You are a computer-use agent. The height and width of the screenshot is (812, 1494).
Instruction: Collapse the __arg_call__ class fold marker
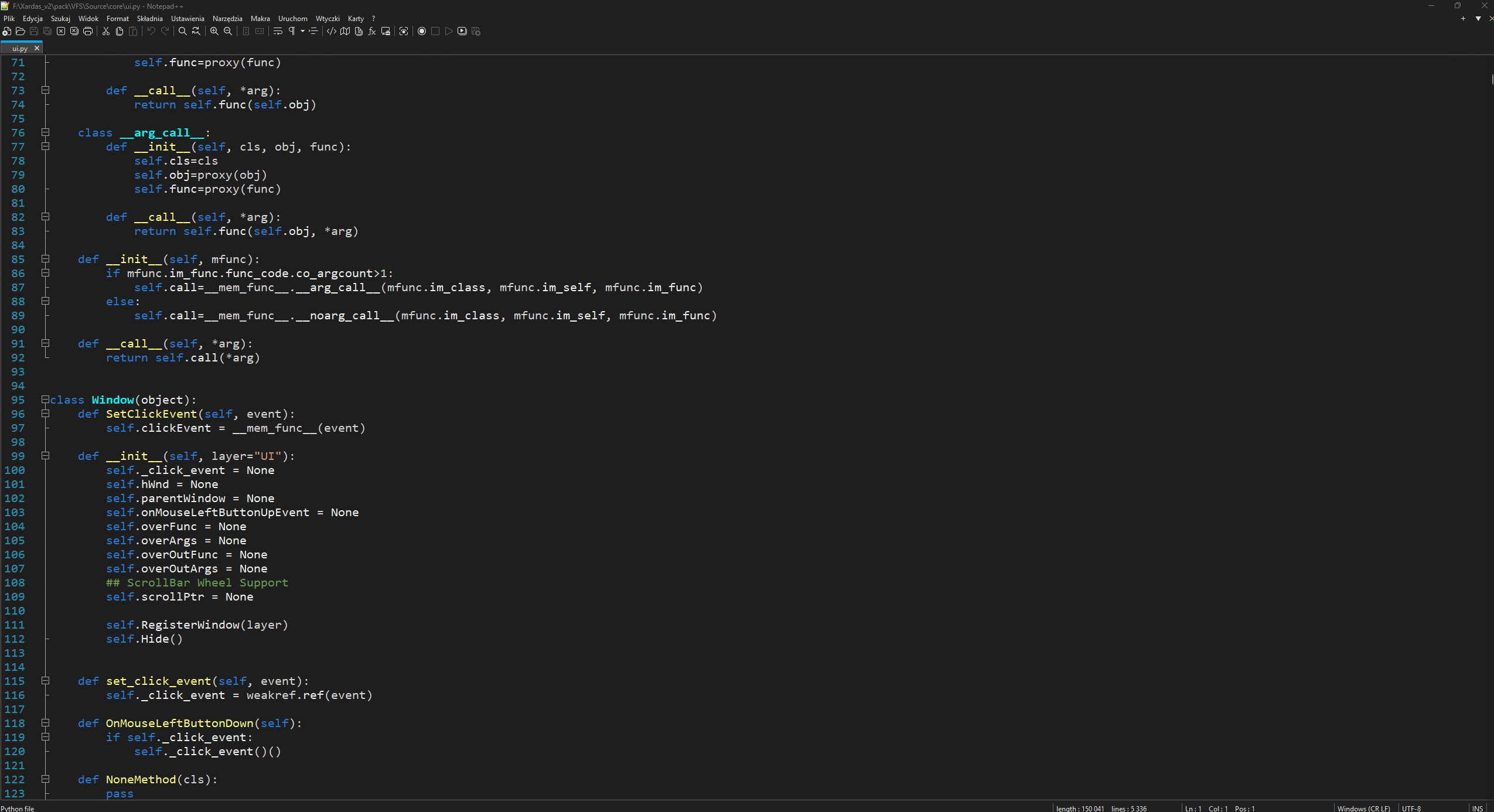click(x=46, y=133)
